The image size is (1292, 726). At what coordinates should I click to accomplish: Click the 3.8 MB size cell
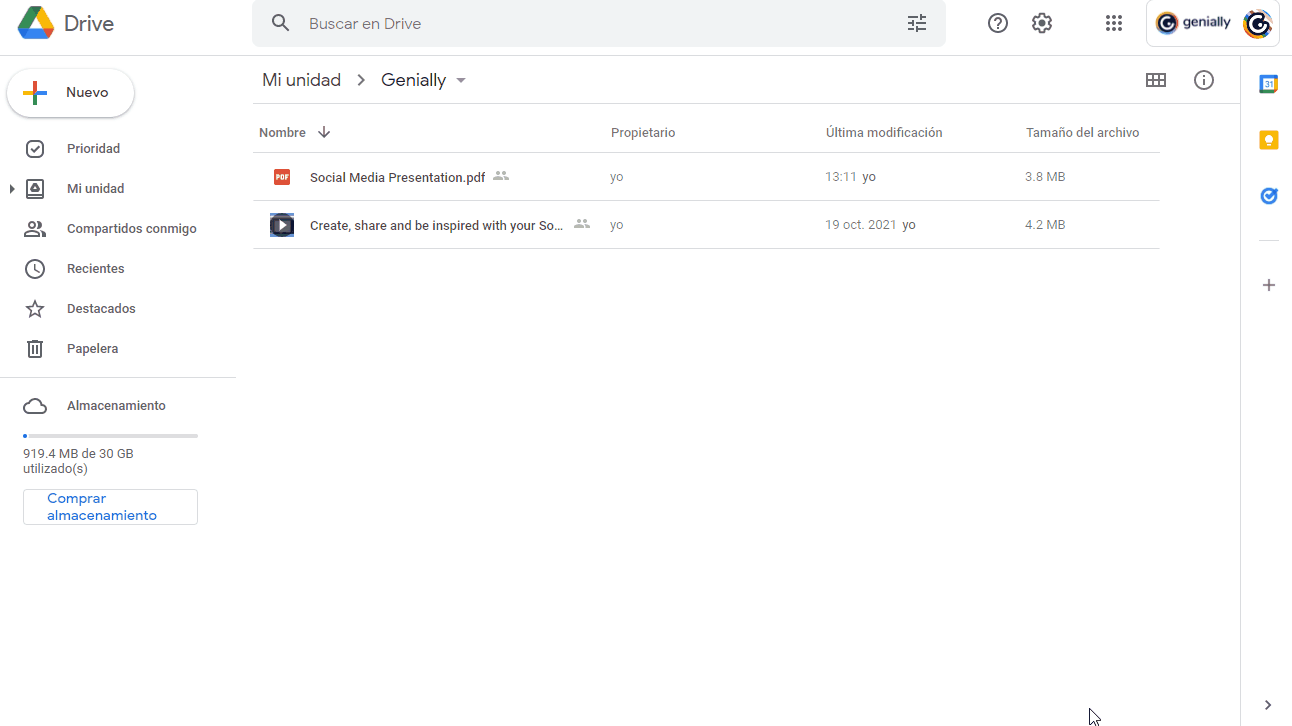click(x=1045, y=177)
